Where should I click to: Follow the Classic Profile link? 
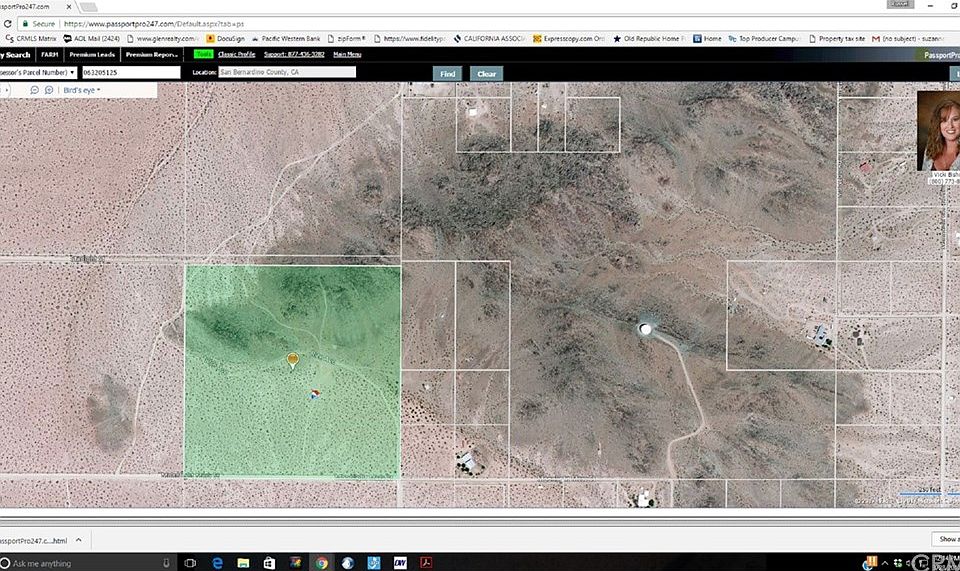(237, 55)
